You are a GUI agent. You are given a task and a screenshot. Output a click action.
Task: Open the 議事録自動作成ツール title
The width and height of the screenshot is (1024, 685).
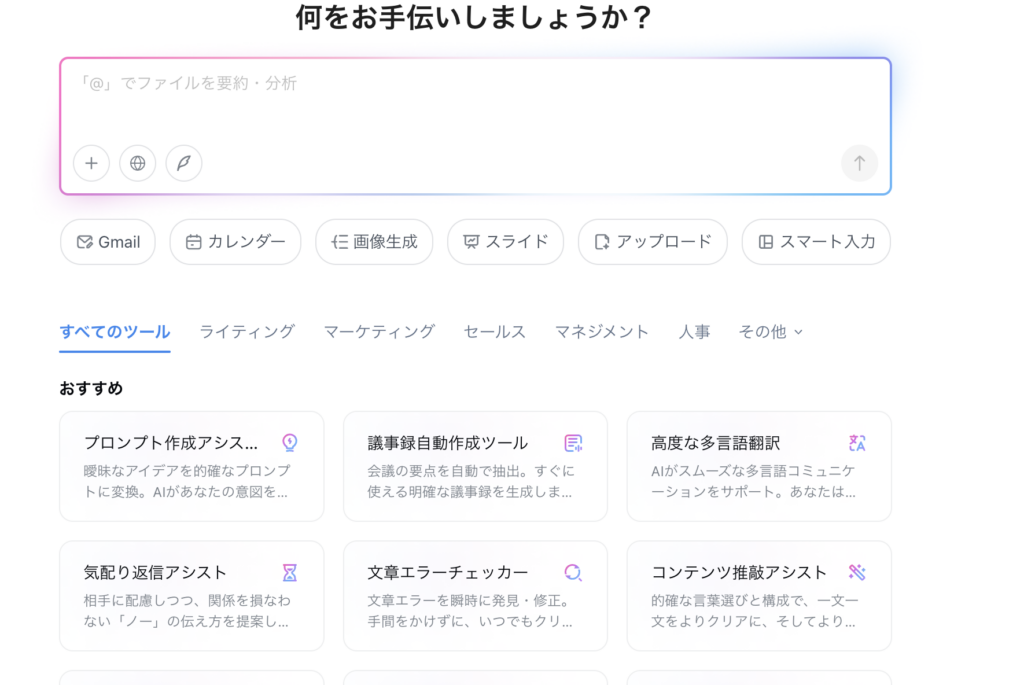447,443
